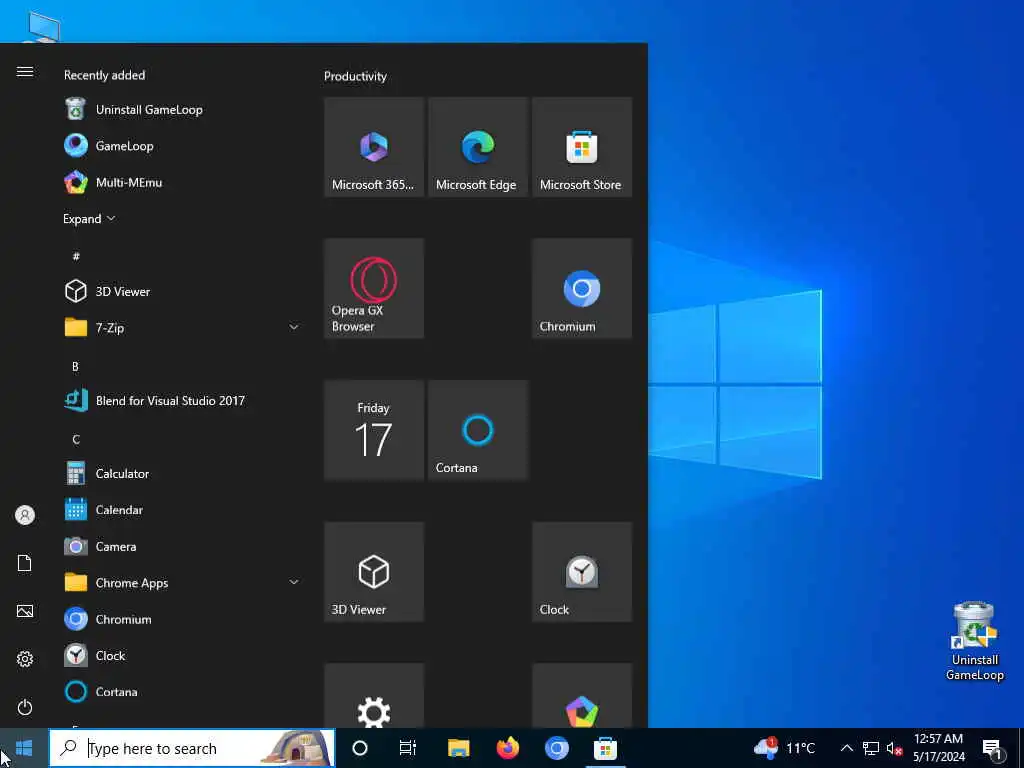The image size is (1024, 768).
Task: Open the user account icon in Start sidebar
Action: [x=25, y=515]
